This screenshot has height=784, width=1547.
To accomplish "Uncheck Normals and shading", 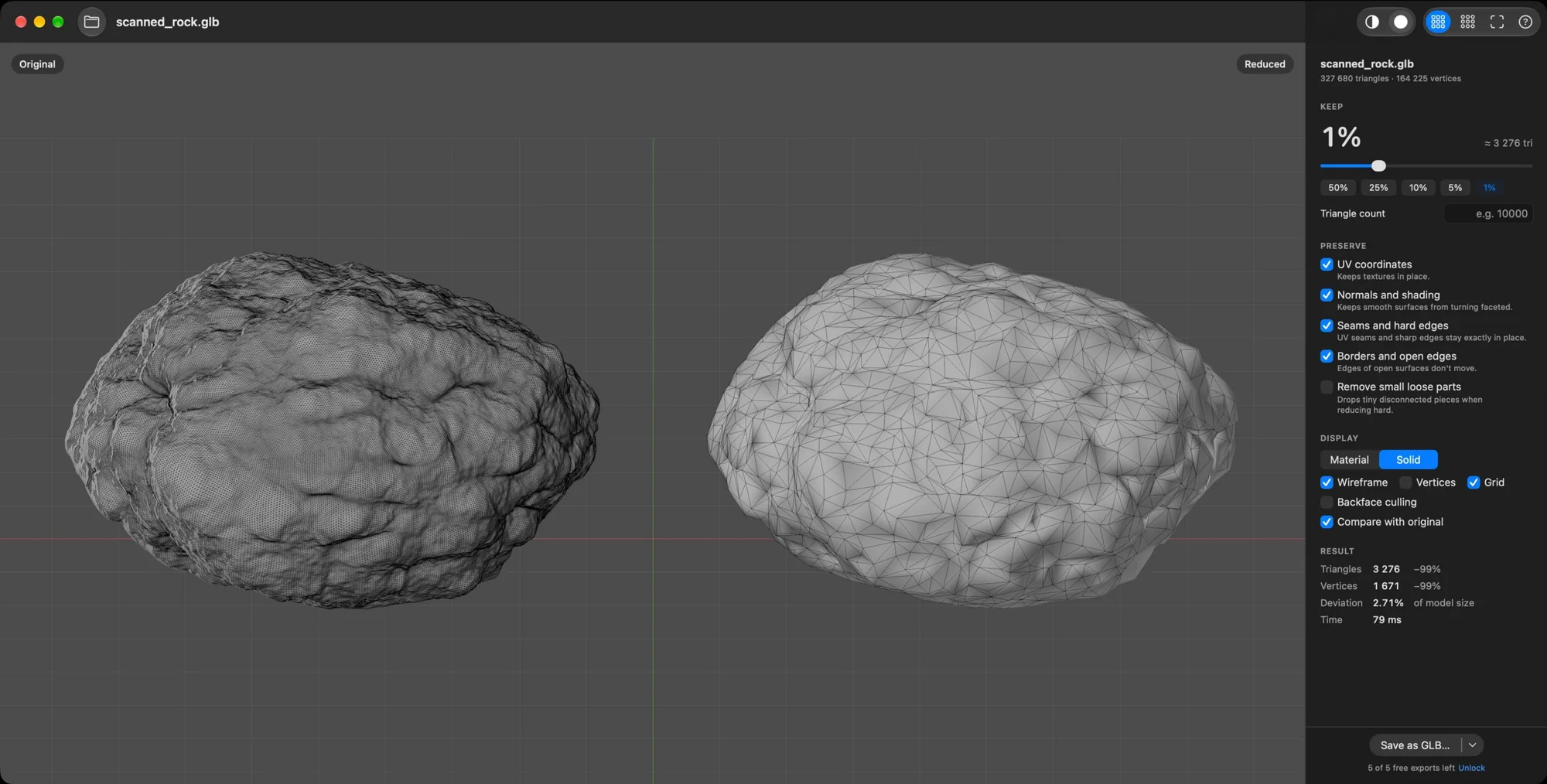I will pyautogui.click(x=1327, y=295).
